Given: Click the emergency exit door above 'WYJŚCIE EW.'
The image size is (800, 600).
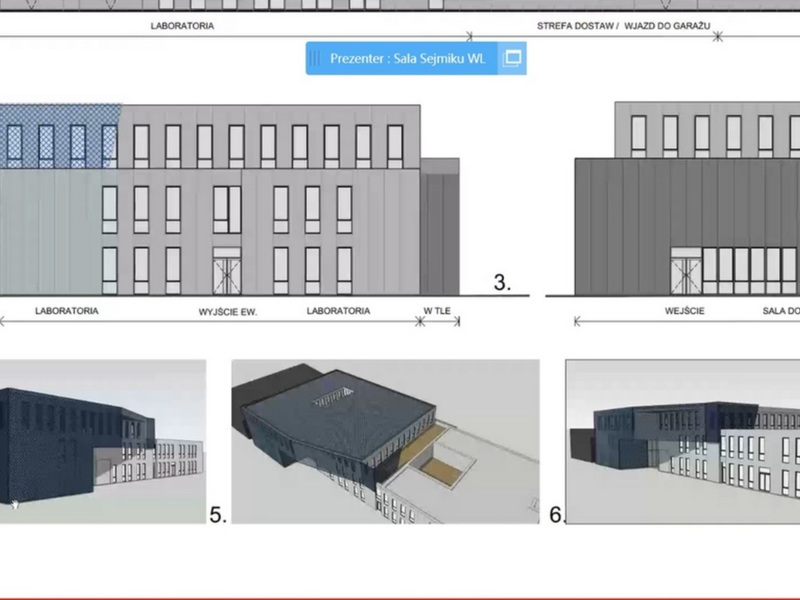Looking at the screenshot, I should click(x=227, y=271).
